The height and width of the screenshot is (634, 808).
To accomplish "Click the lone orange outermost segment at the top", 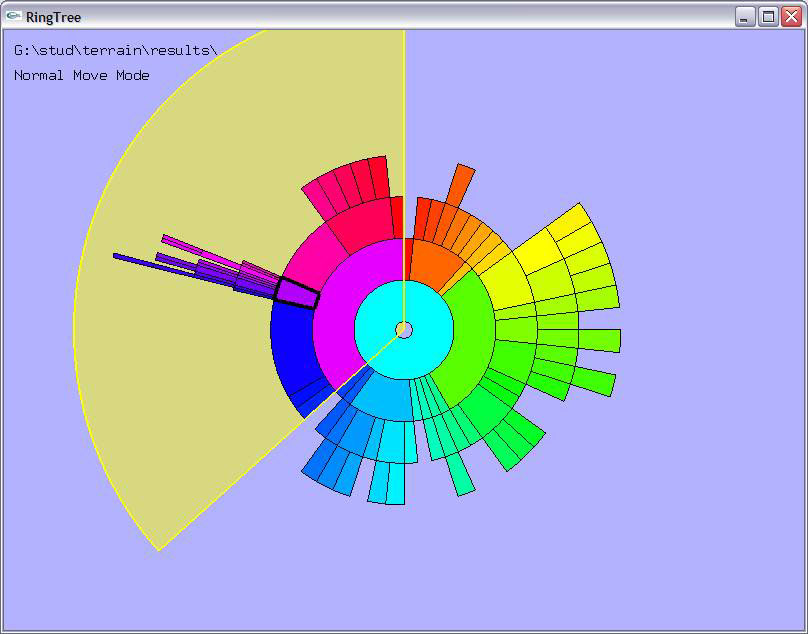I will coord(460,187).
